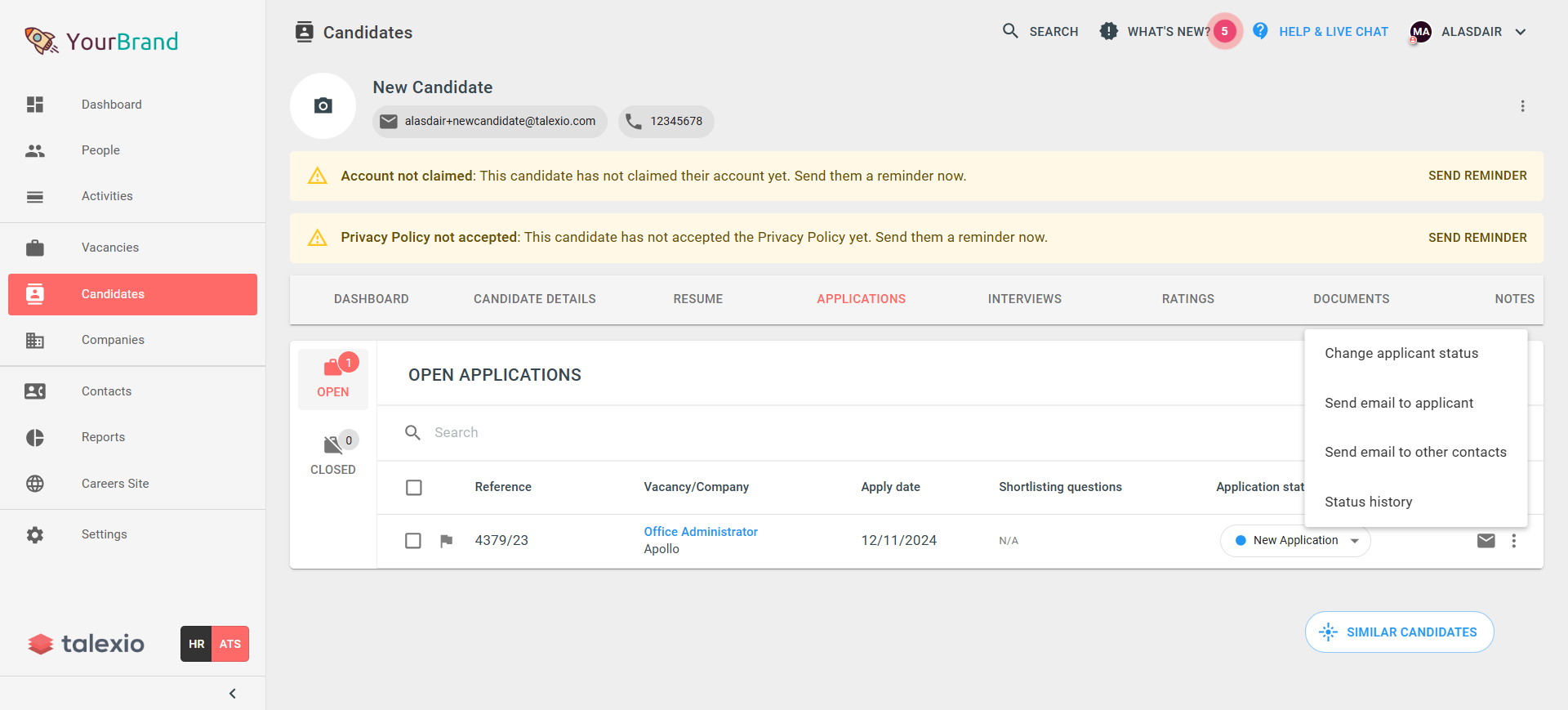This screenshot has width=1568, height=710.
Task: Switch to the Interviews tab
Action: 1024,299
